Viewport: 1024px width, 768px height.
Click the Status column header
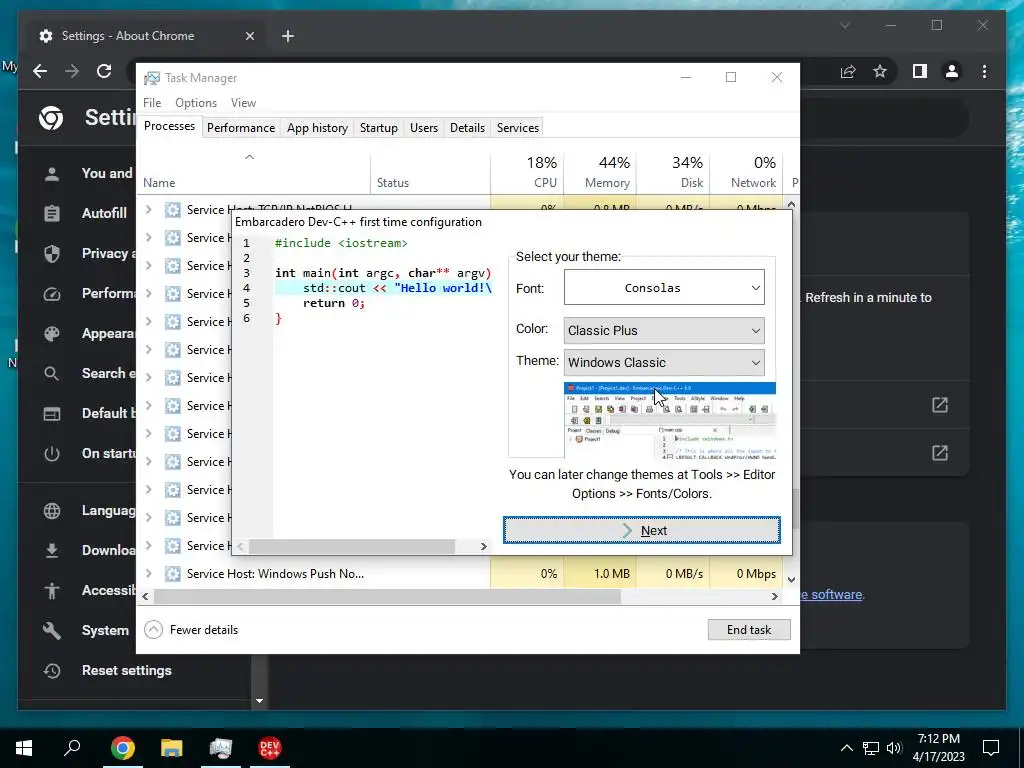430,172
